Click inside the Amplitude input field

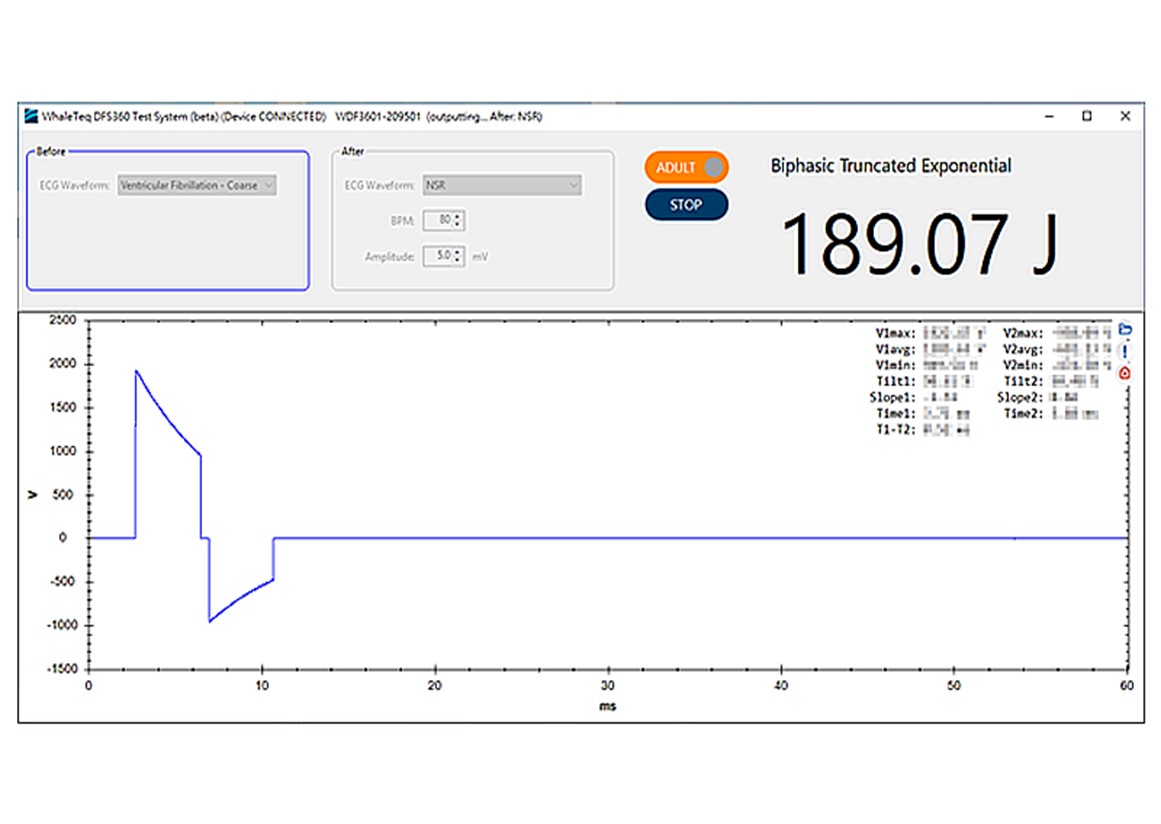pos(438,256)
